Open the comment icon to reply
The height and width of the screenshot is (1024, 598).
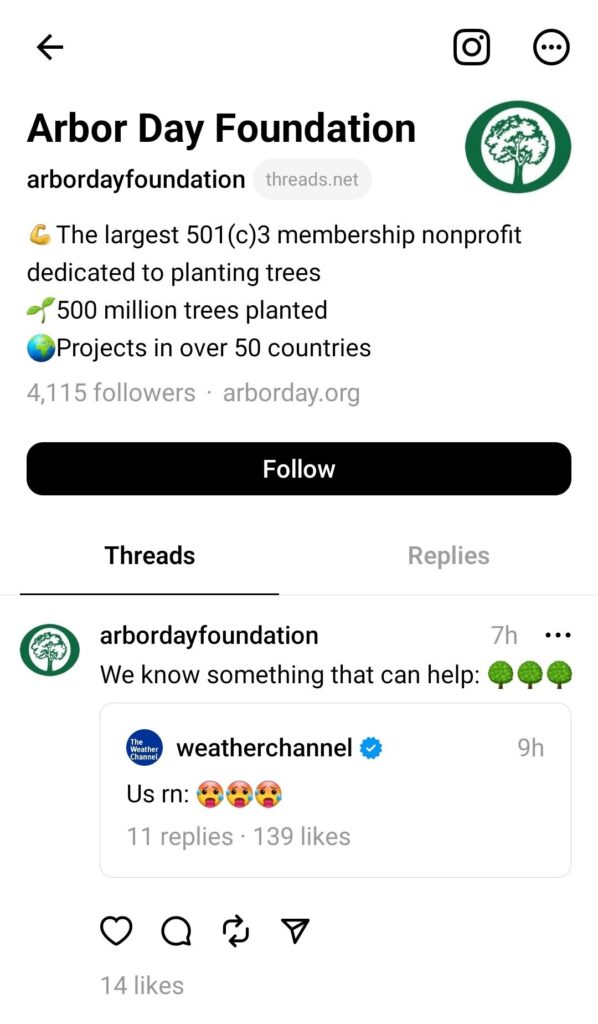click(x=176, y=931)
